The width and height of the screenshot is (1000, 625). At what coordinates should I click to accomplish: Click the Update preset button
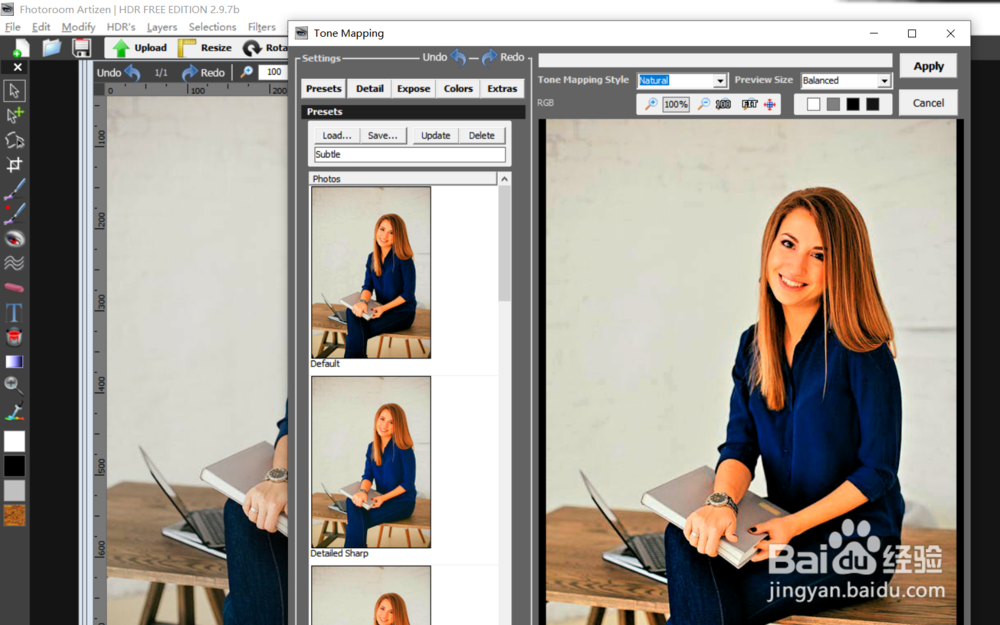(x=436, y=135)
